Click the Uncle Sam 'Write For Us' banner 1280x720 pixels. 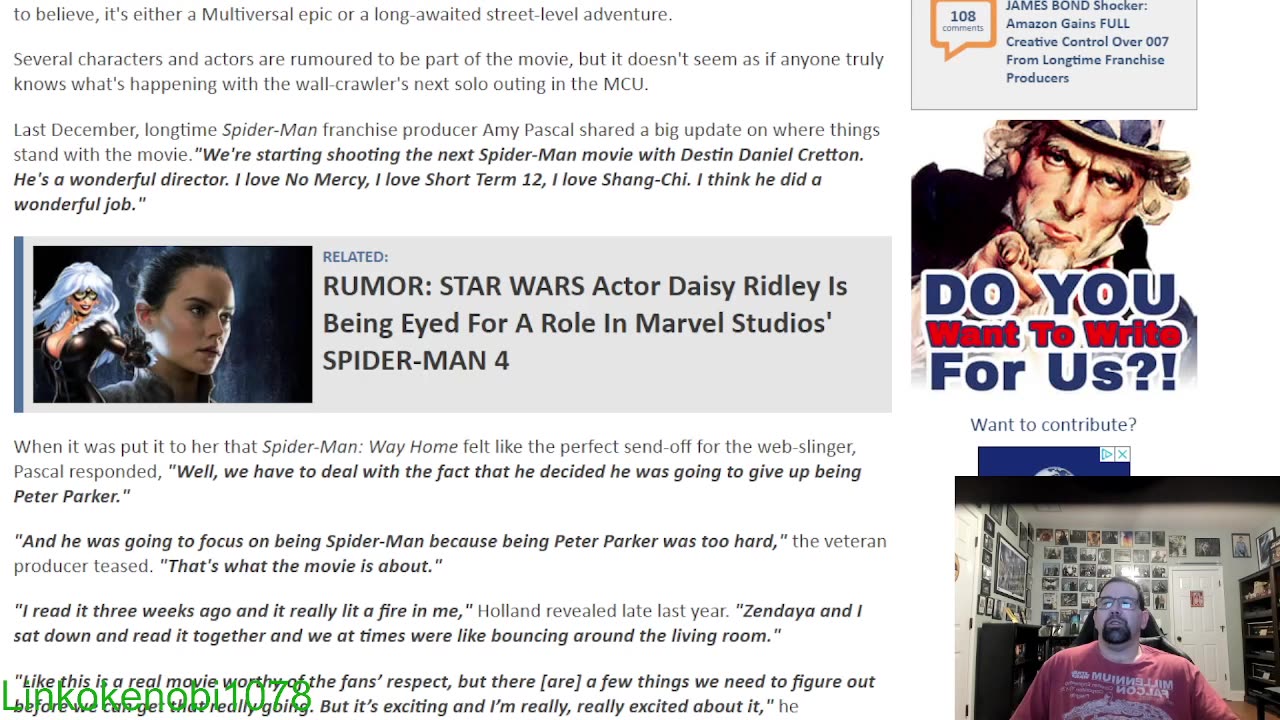coord(1054,257)
